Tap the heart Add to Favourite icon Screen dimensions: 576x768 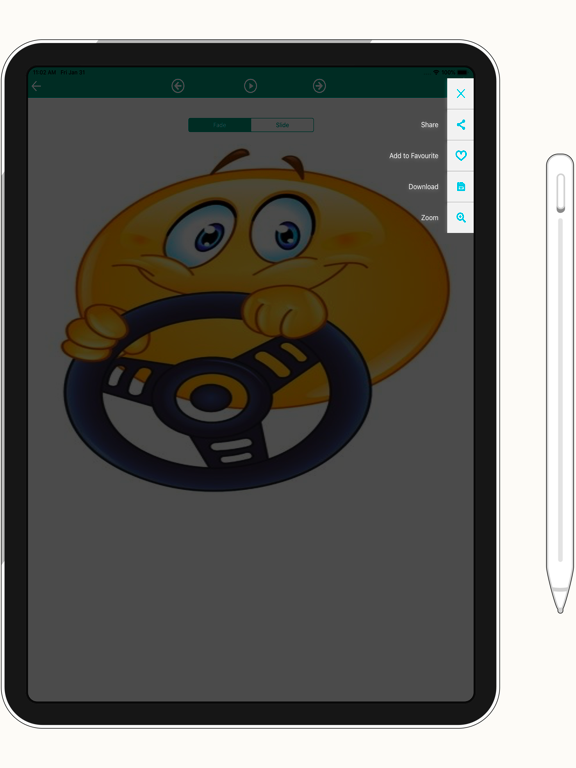coord(460,156)
